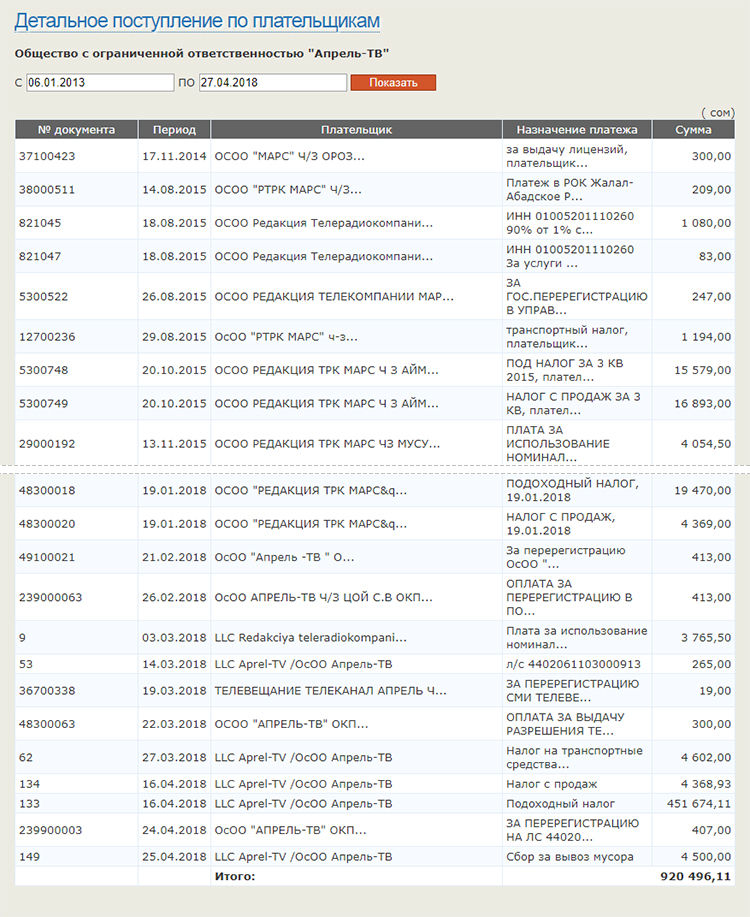
Task: Click payment purpose 'л/с 4402061103000913'
Action: click(572, 663)
